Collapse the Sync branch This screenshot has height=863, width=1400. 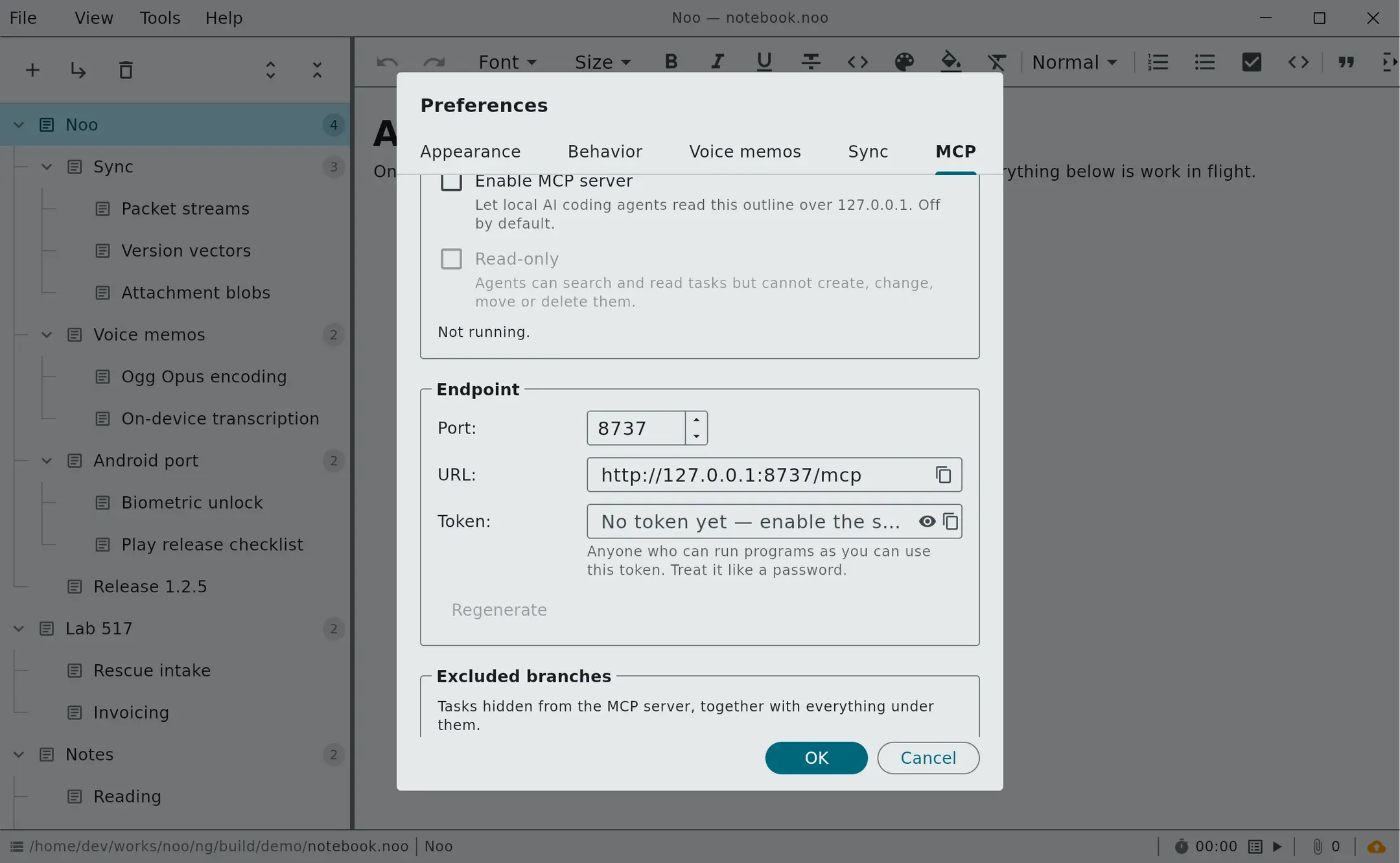pos(47,167)
